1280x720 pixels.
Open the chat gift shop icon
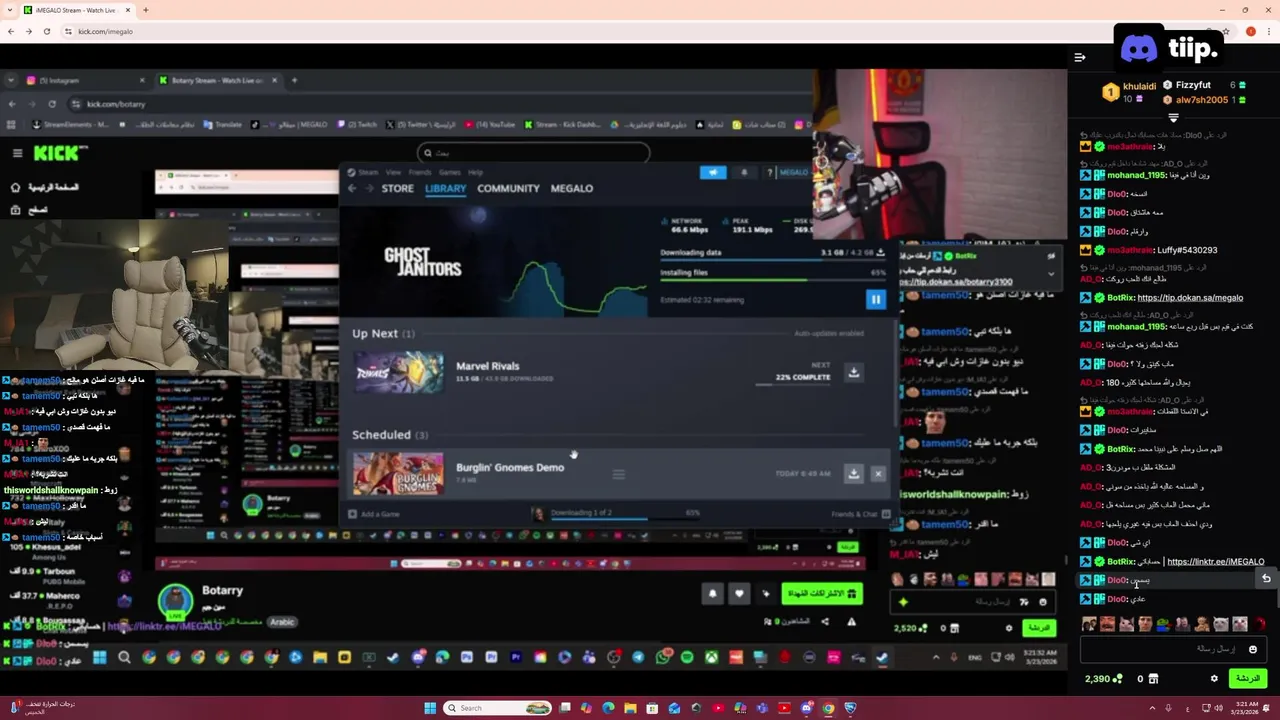tap(1153, 679)
